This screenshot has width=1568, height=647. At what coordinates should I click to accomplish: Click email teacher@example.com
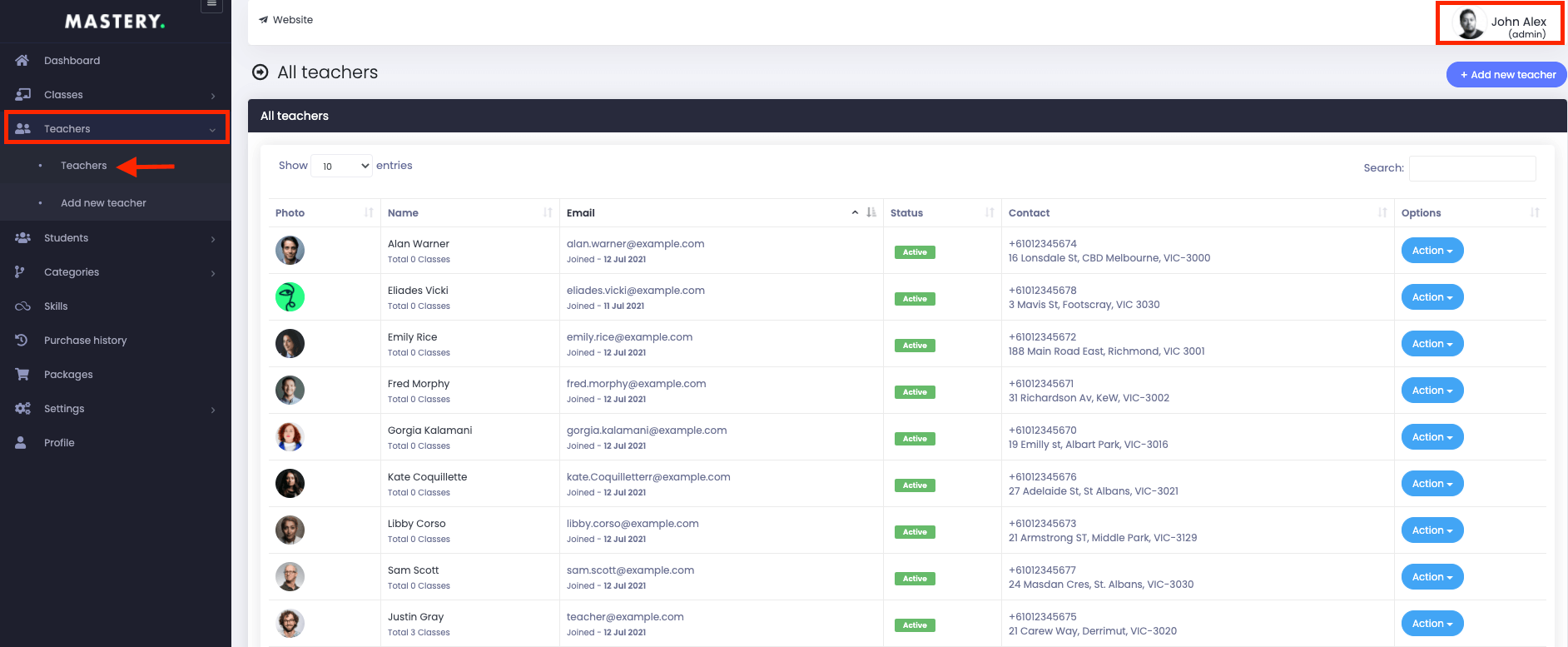click(625, 617)
